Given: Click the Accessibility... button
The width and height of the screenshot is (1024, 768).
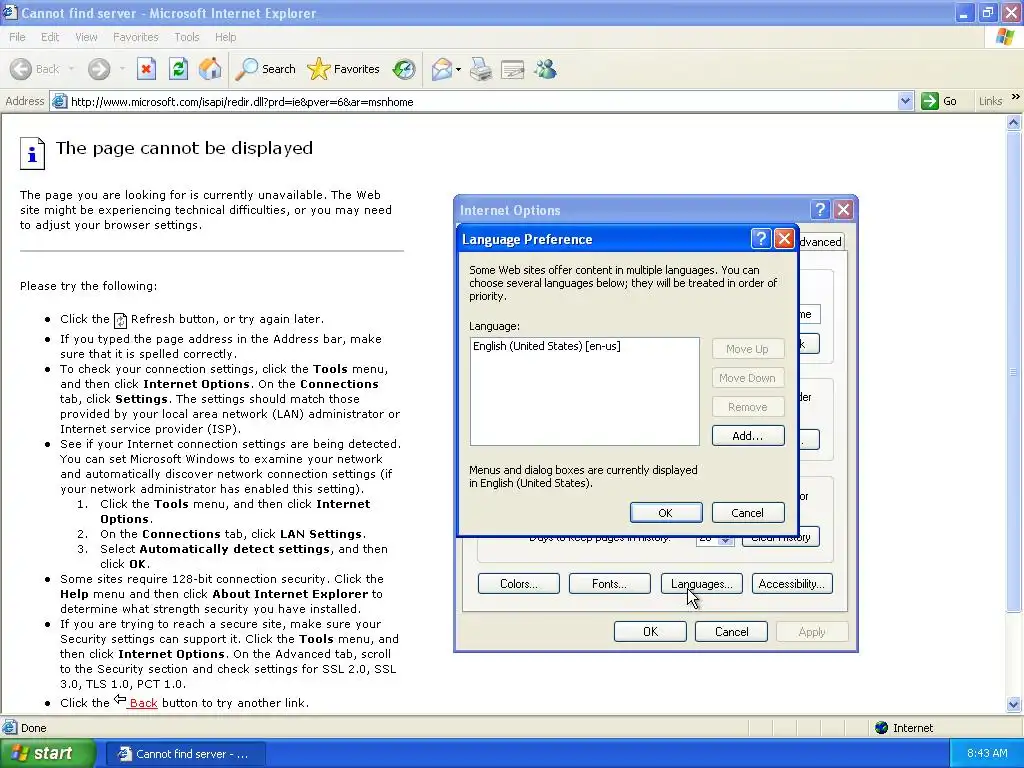Looking at the screenshot, I should (x=792, y=584).
